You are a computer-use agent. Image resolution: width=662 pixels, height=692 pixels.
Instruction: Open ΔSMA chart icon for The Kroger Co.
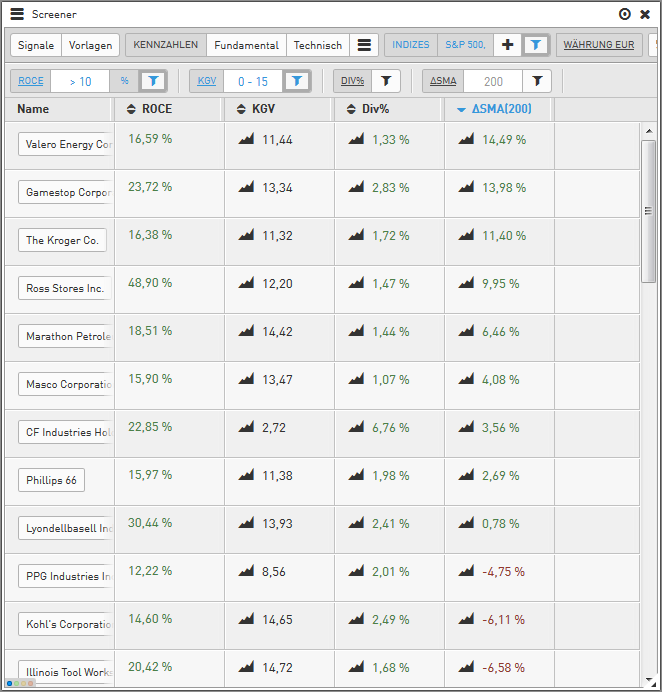pos(466,235)
